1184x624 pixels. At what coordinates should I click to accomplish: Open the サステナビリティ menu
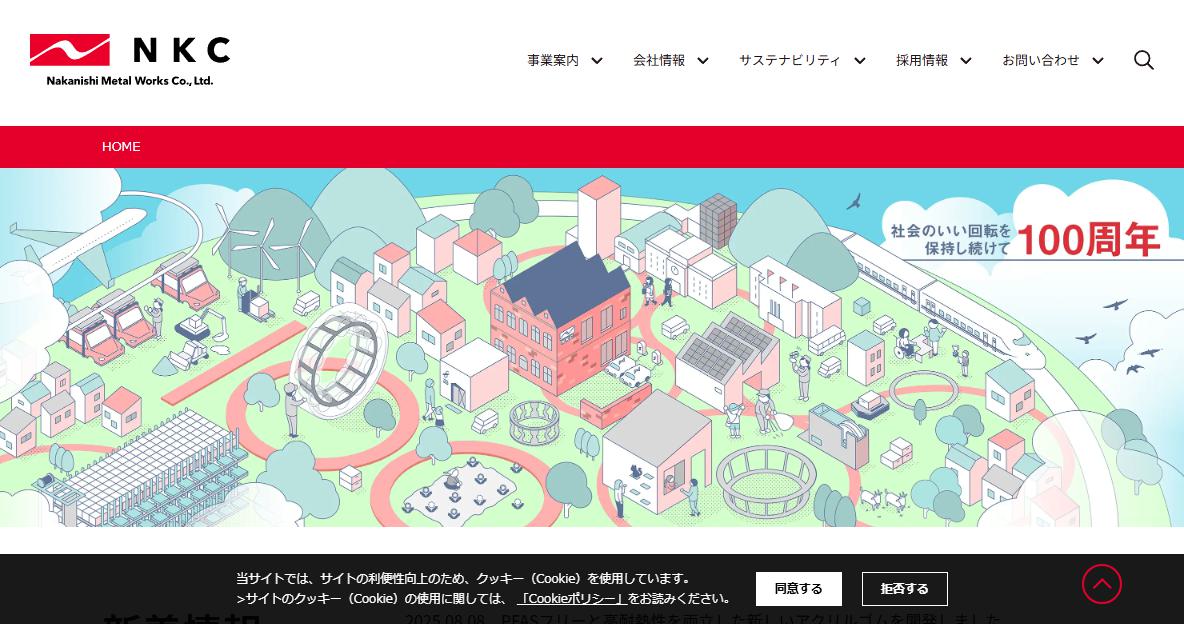789,60
